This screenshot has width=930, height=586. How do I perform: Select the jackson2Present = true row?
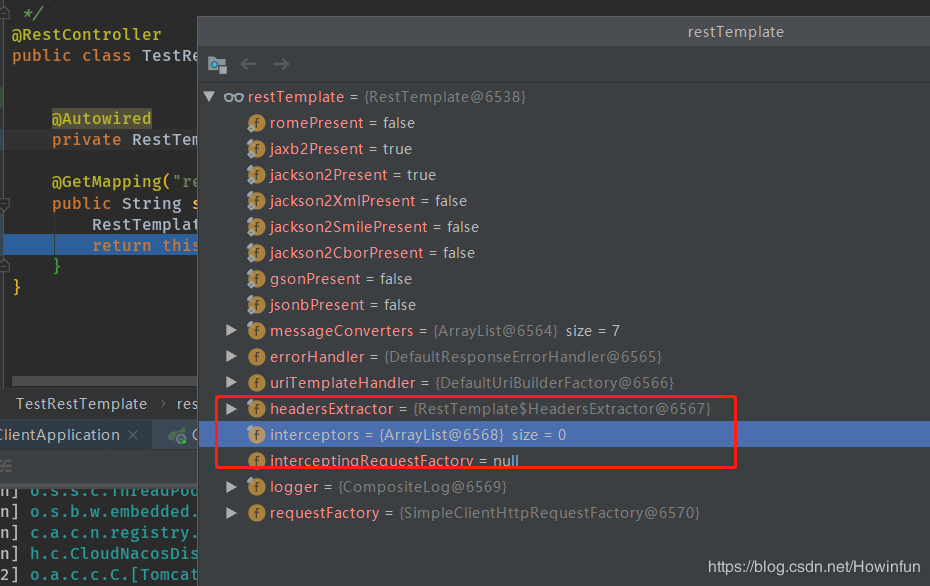point(564,175)
